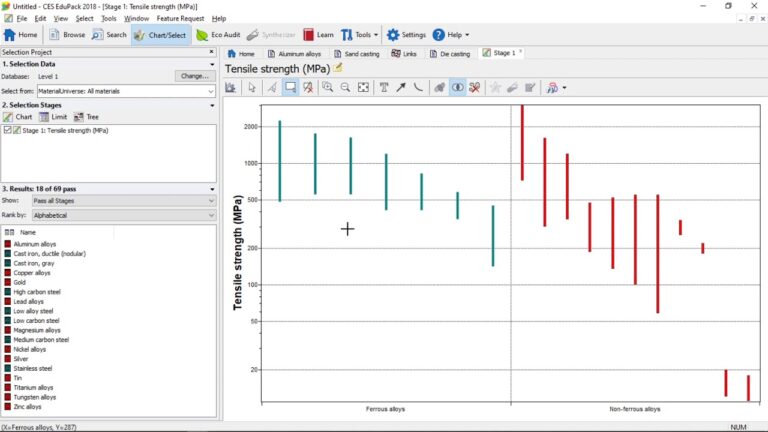Select Magnesium alloys result
This screenshot has height=432, width=768.
coord(37,330)
